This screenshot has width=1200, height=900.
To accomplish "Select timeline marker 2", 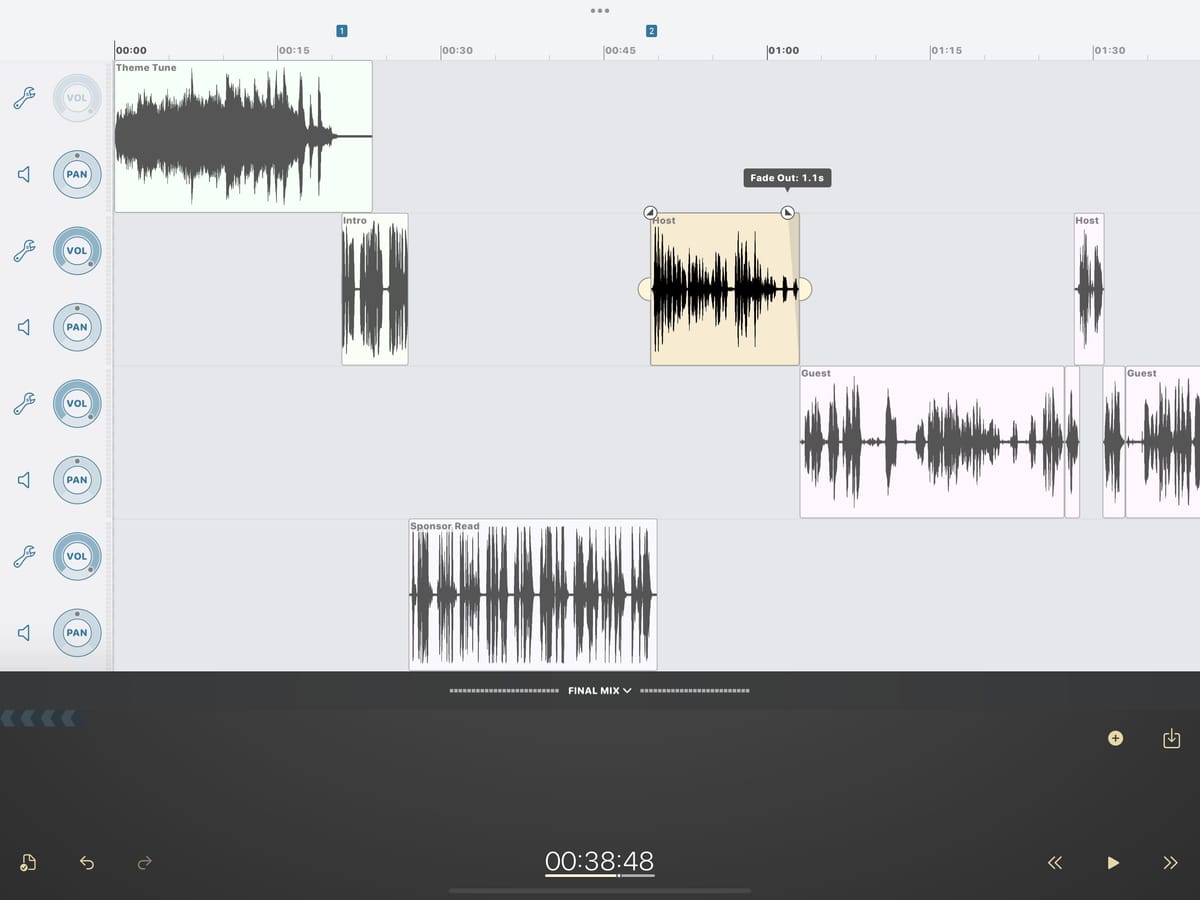I will click(651, 31).
